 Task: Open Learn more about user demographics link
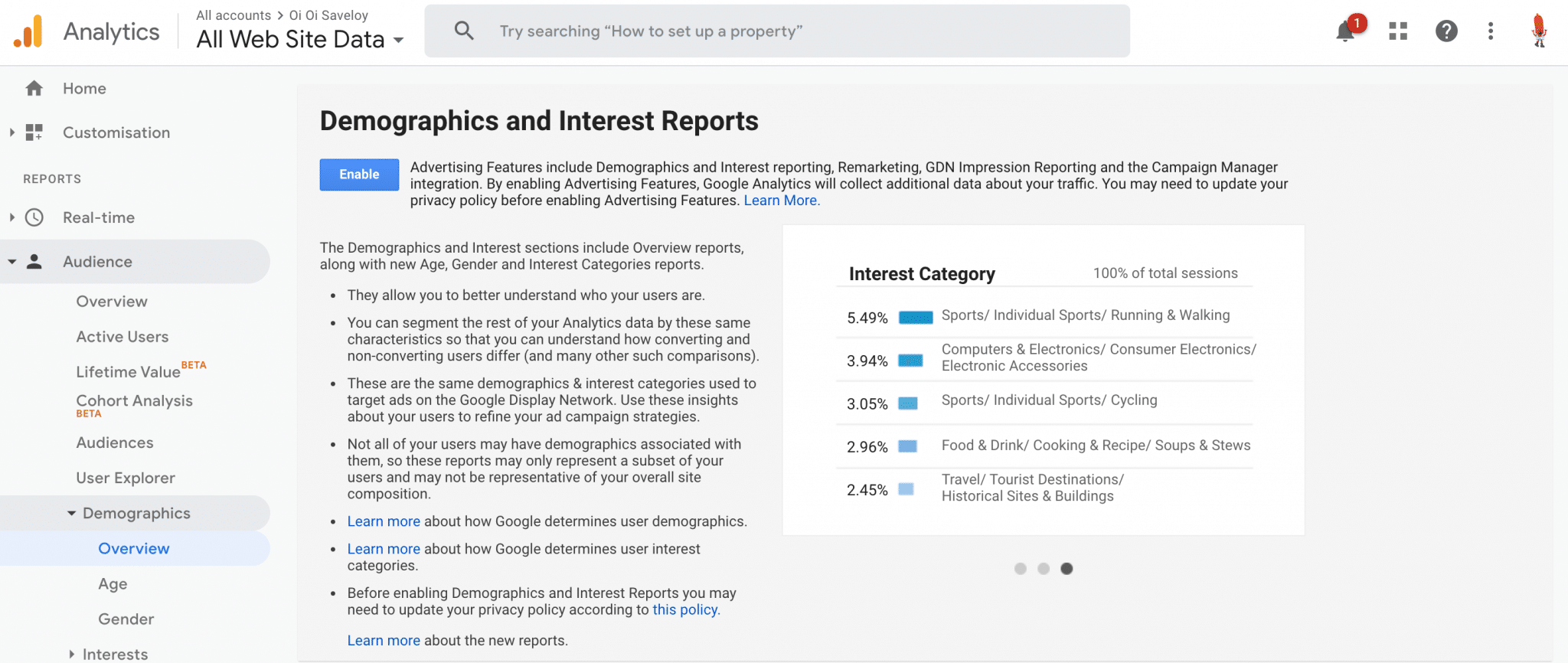point(384,521)
